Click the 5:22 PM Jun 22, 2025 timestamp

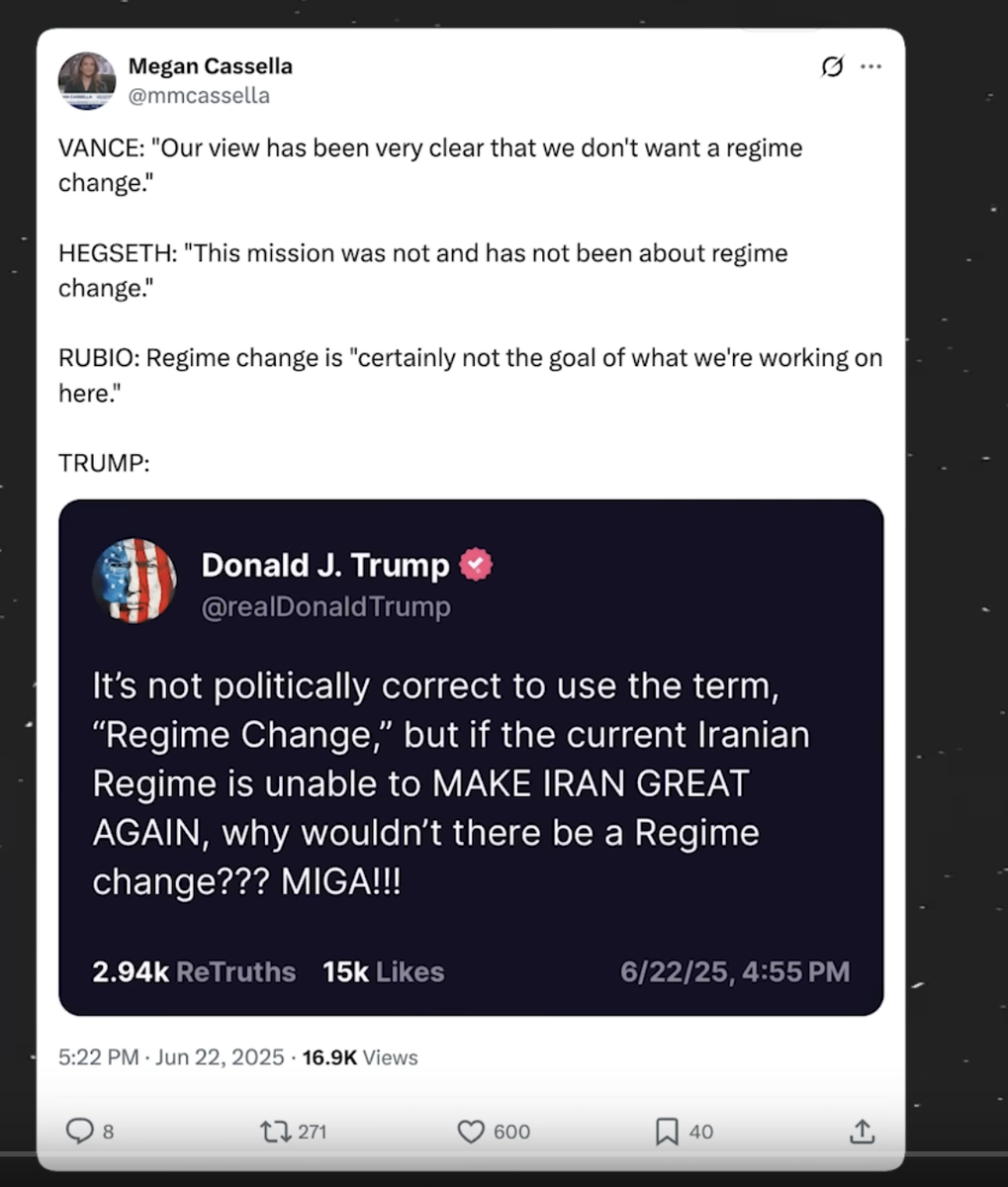tap(171, 1057)
